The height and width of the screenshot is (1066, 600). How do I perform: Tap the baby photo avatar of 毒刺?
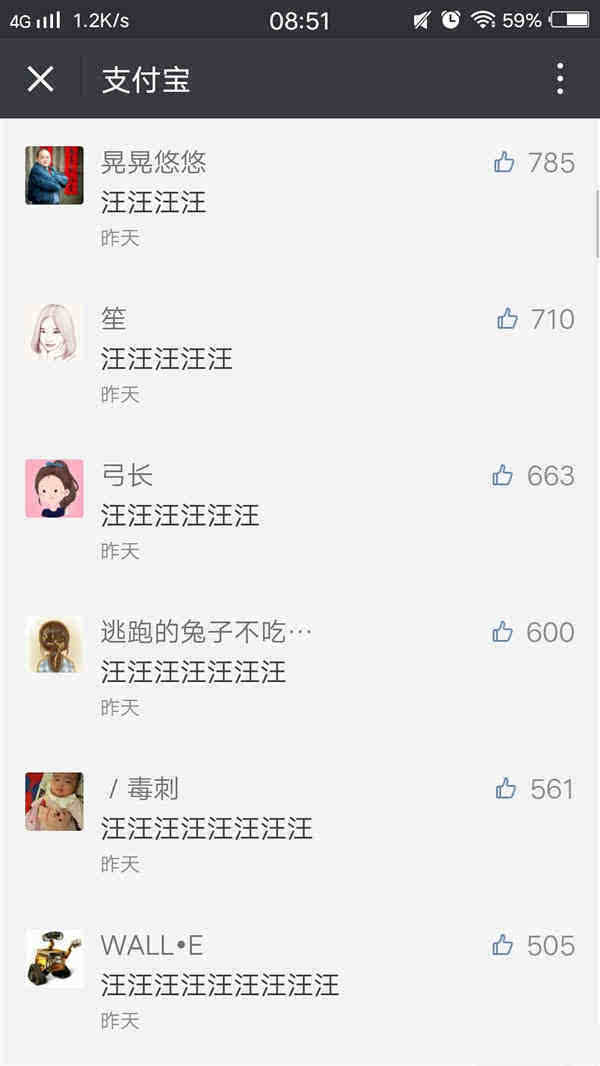point(54,802)
